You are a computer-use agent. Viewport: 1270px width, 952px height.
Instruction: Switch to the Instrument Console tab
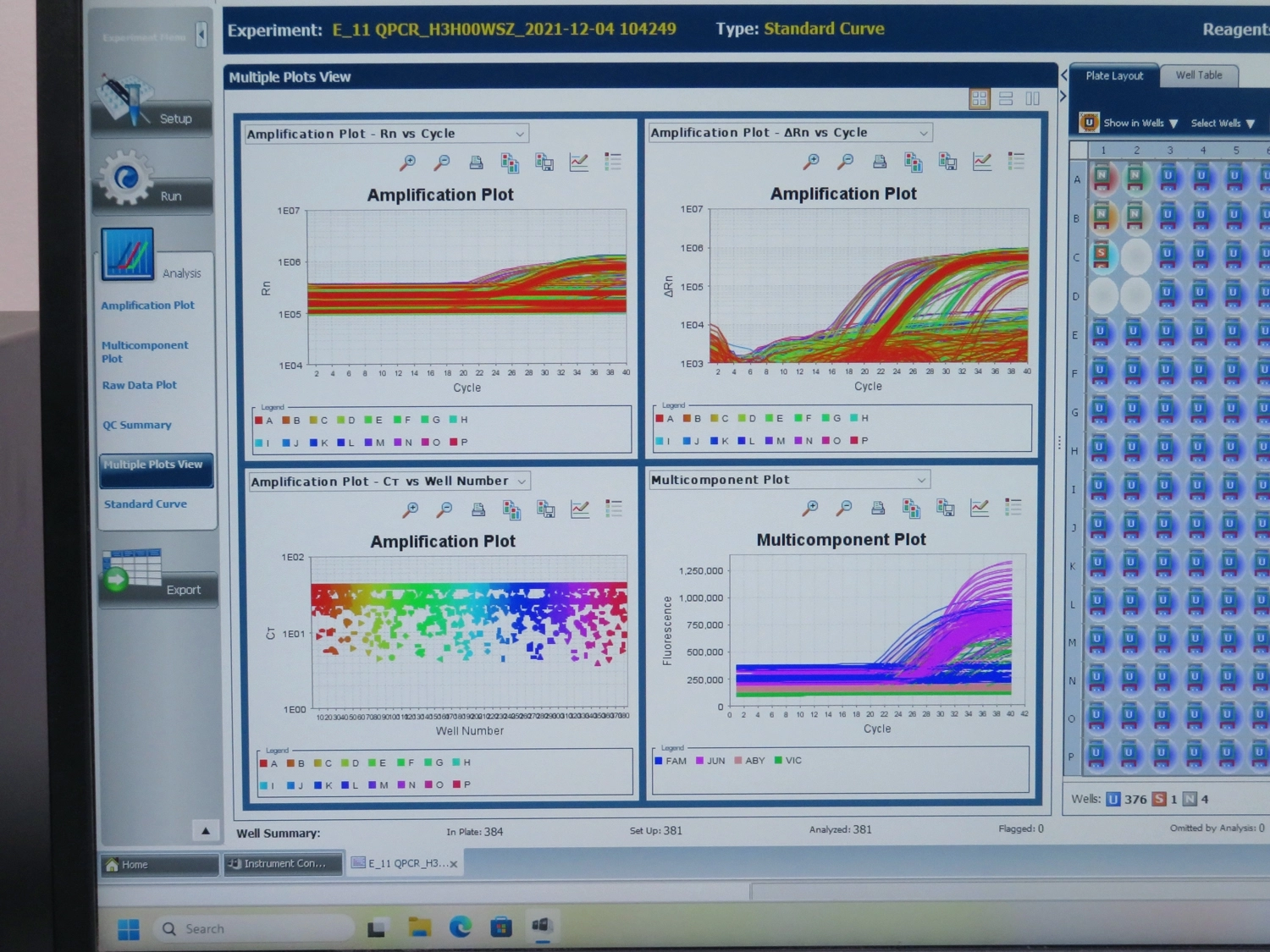[x=284, y=864]
